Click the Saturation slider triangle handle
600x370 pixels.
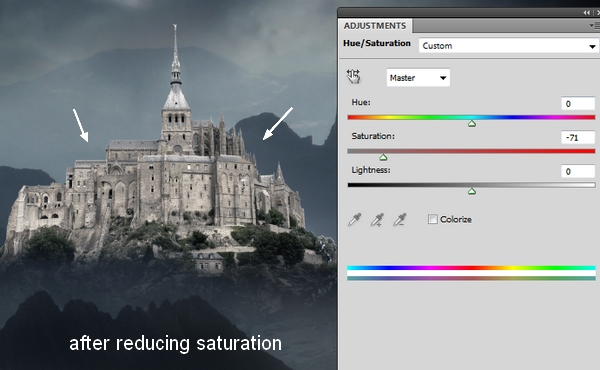[383, 157]
